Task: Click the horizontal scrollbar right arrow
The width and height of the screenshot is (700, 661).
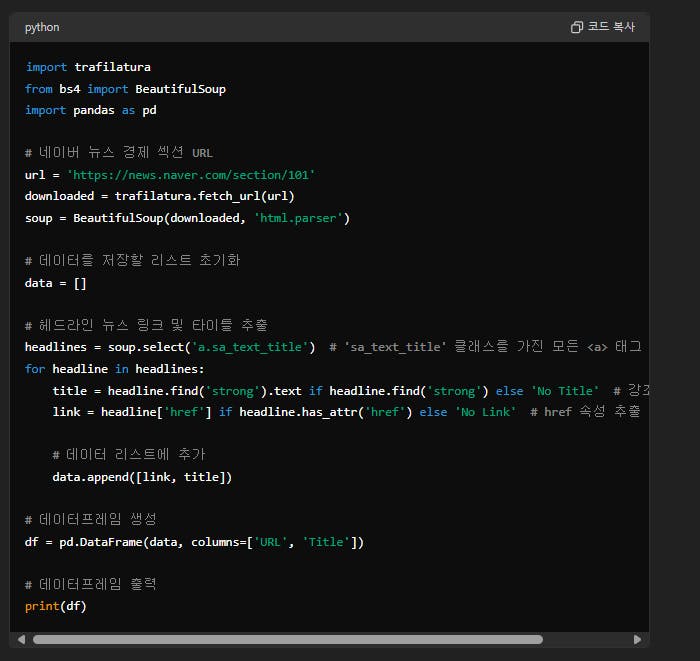Action: 637,639
